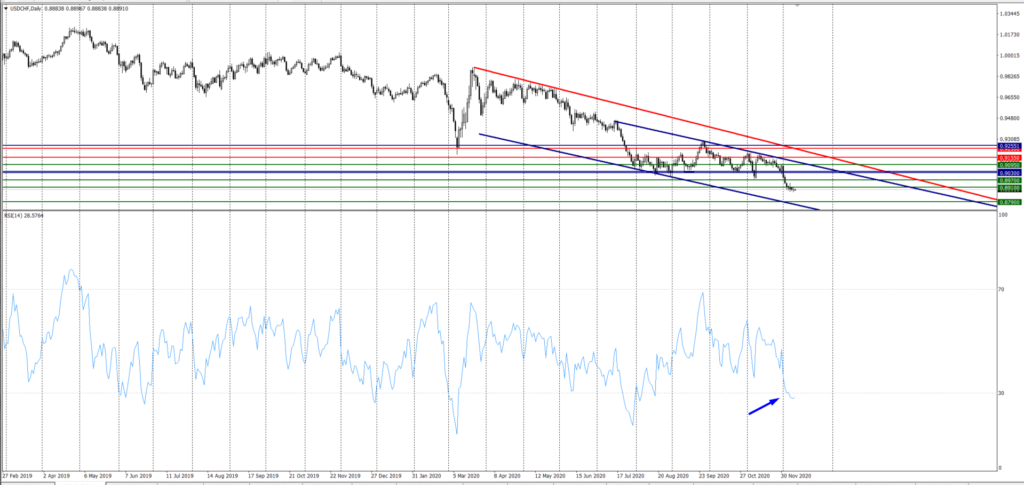Click the RSI 30 level scale label
This screenshot has height=485, width=1024.
pos(1001,393)
